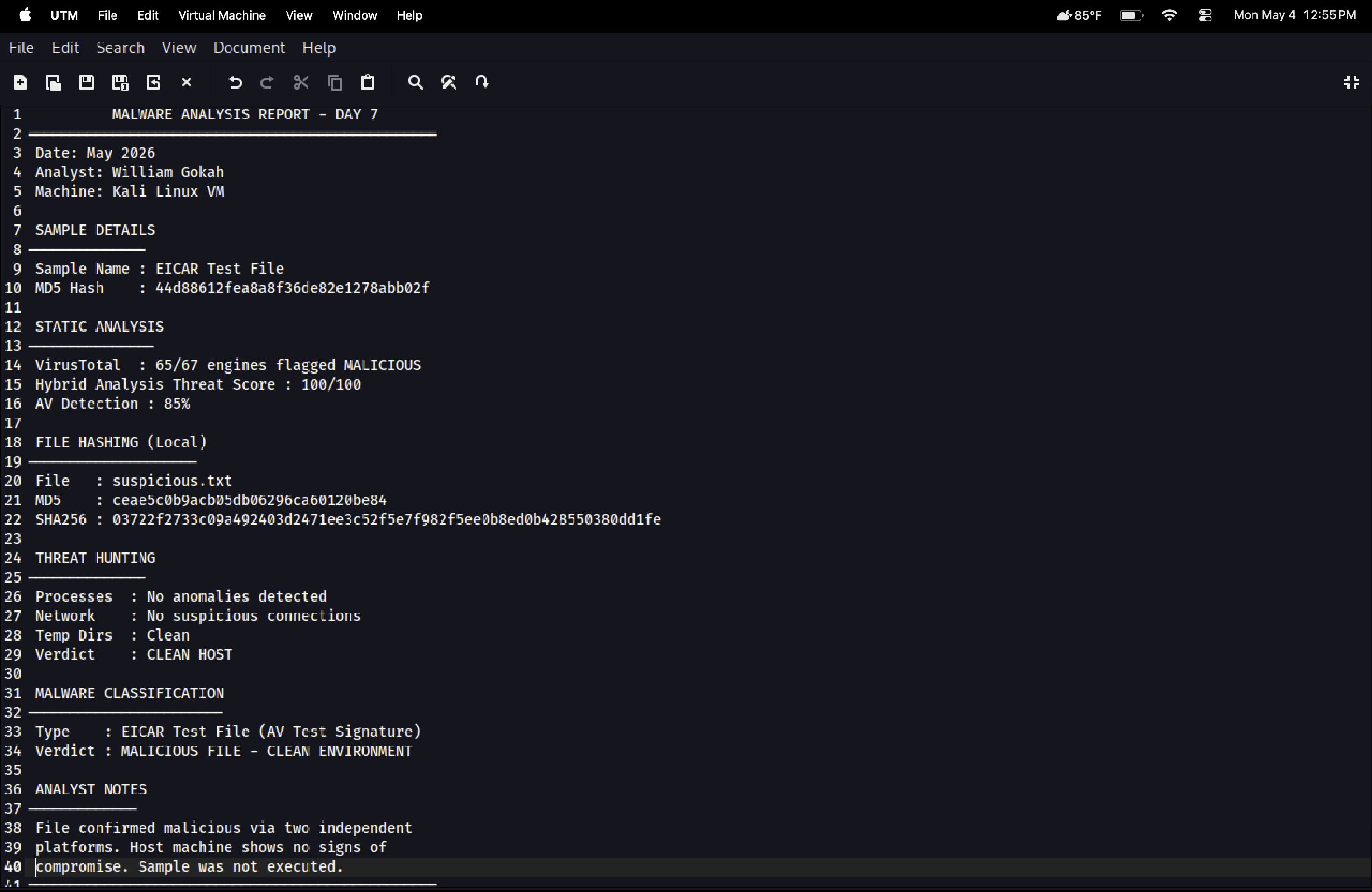
Task: Click the 'AV Detection : 85%' line
Action: (x=112, y=404)
